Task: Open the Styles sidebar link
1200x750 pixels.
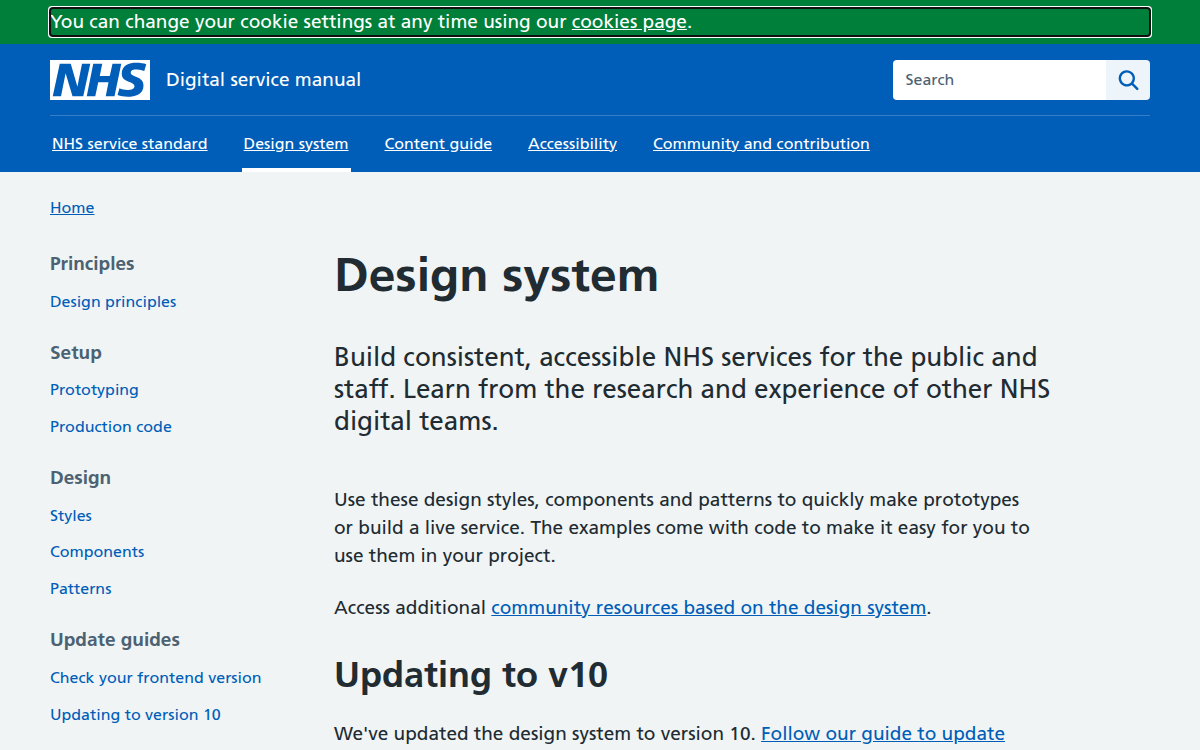Action: point(71,516)
